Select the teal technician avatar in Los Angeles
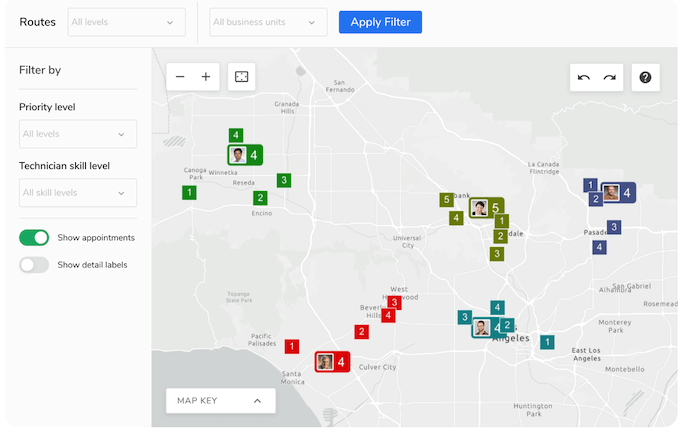Viewport: 680px width, 429px height. 482,327
